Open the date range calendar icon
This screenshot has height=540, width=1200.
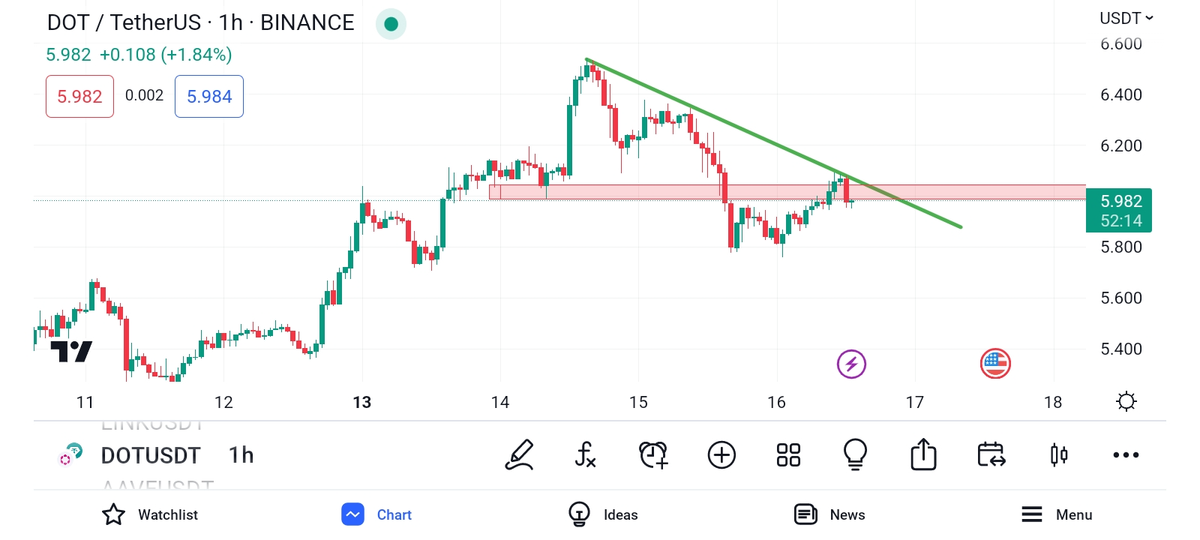pyautogui.click(x=991, y=455)
